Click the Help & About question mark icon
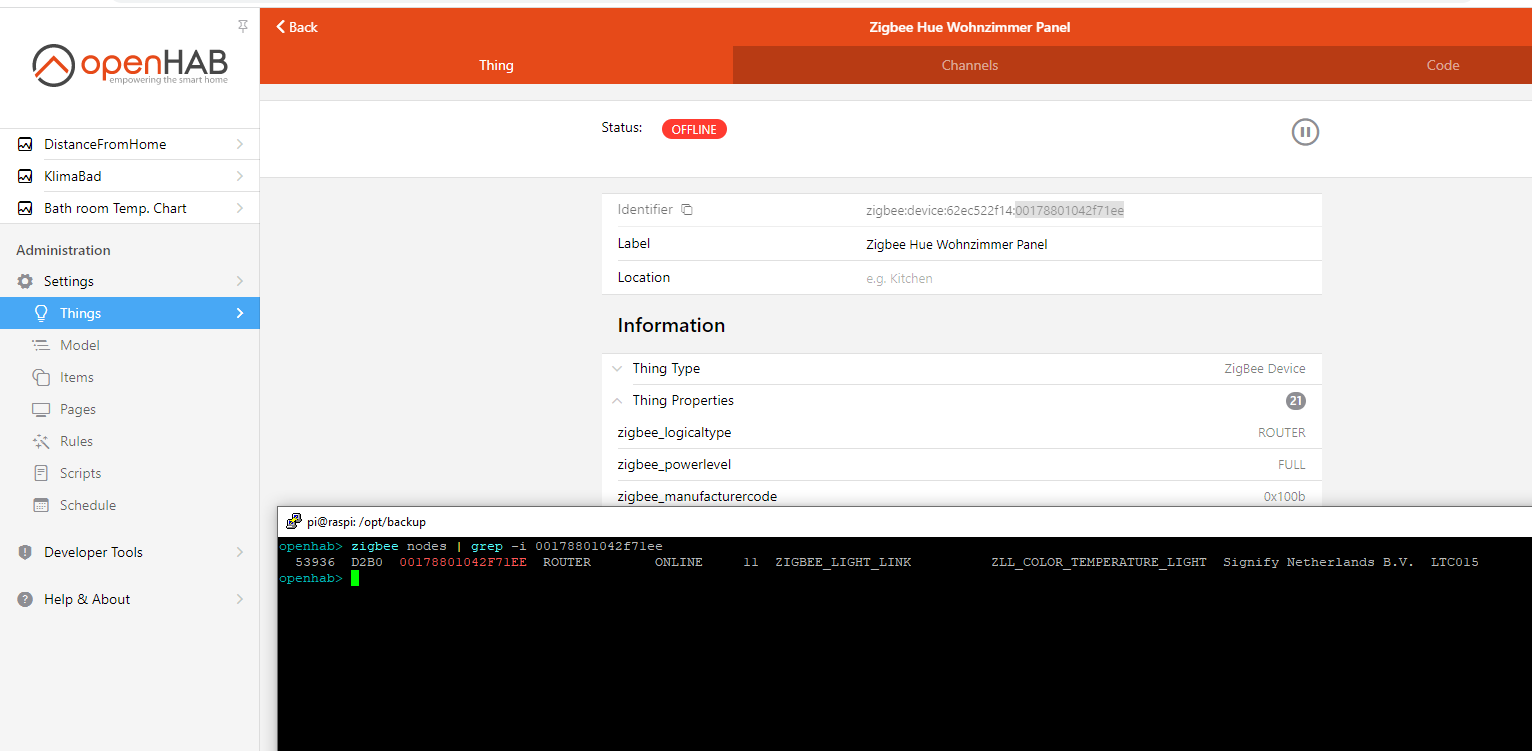The width and height of the screenshot is (1532, 751). pyautogui.click(x=26, y=599)
